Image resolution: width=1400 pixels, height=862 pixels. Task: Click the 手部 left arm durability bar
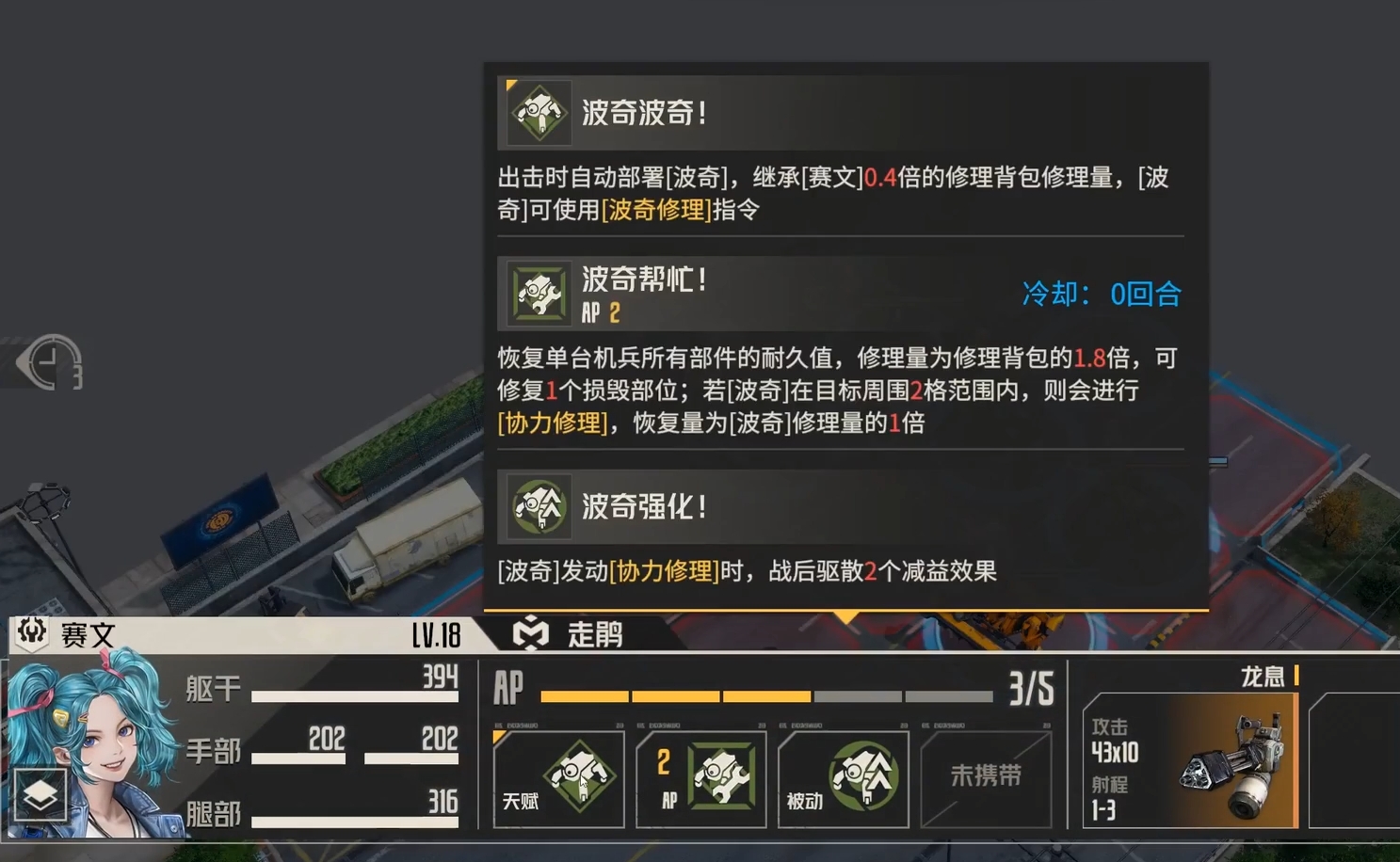[298, 758]
